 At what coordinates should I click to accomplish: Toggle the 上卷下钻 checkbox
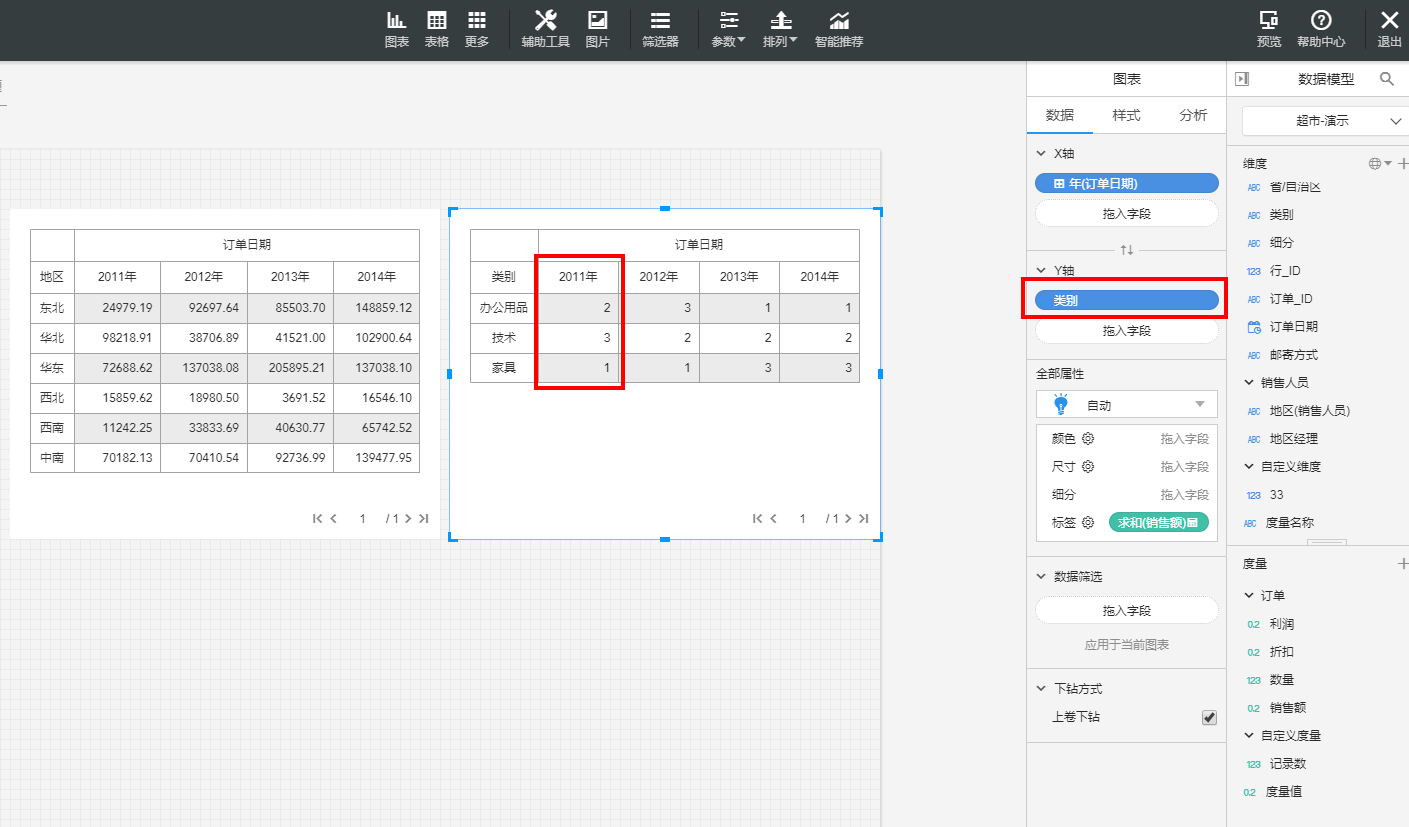[1209, 718]
